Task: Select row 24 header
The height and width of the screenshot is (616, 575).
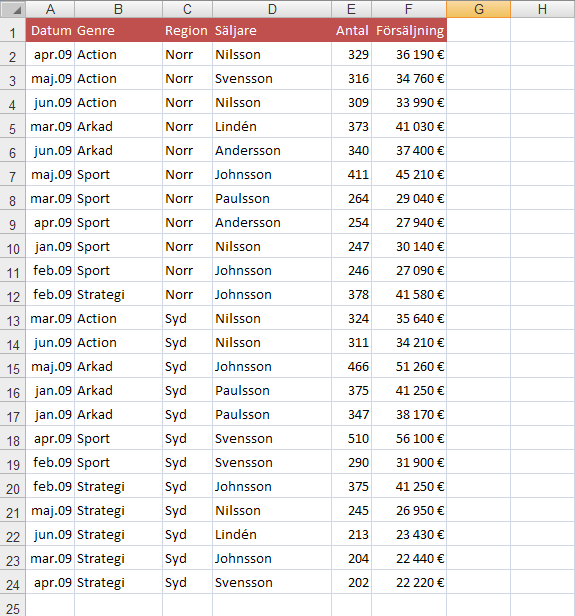Action: point(13,583)
